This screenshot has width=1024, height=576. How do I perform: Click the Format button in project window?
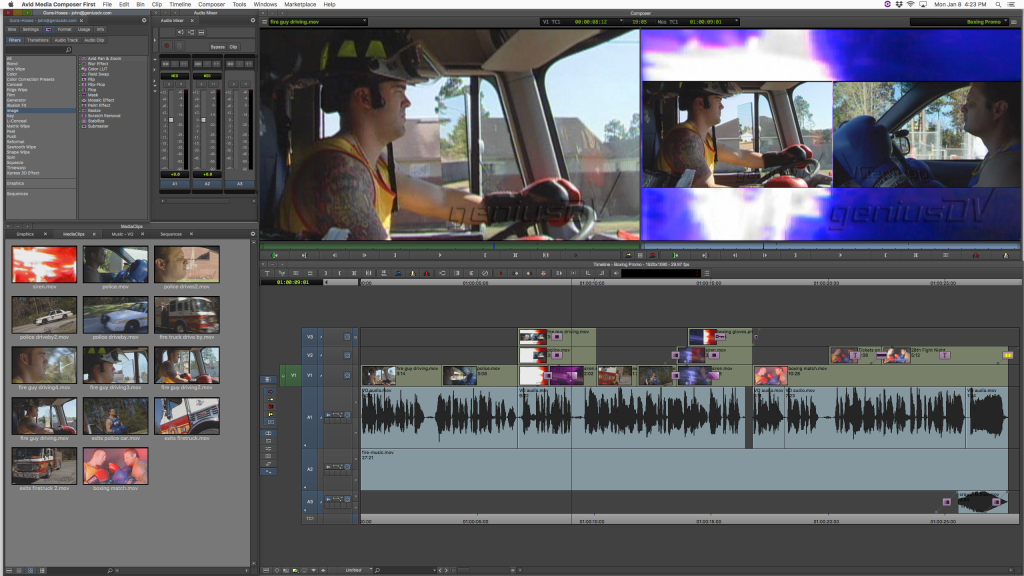click(65, 29)
